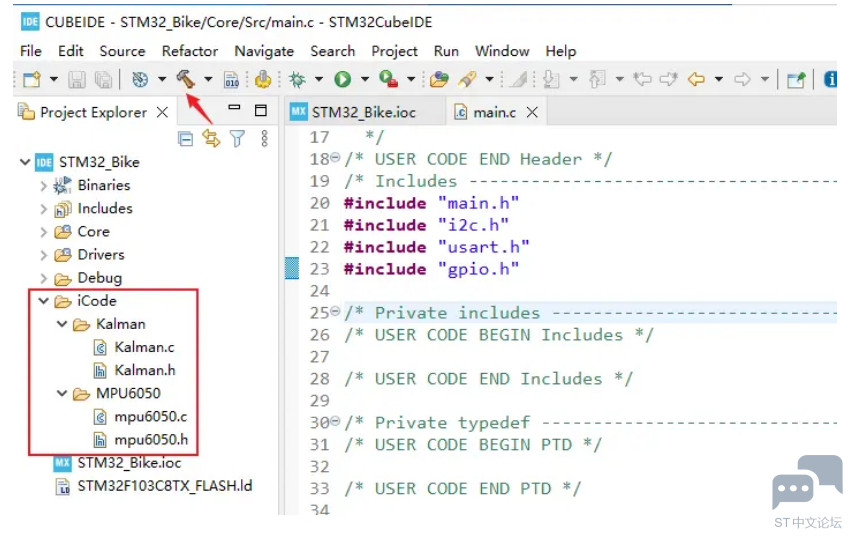
Task: Collapse the MPU6050 folder
Action: click(x=62, y=393)
